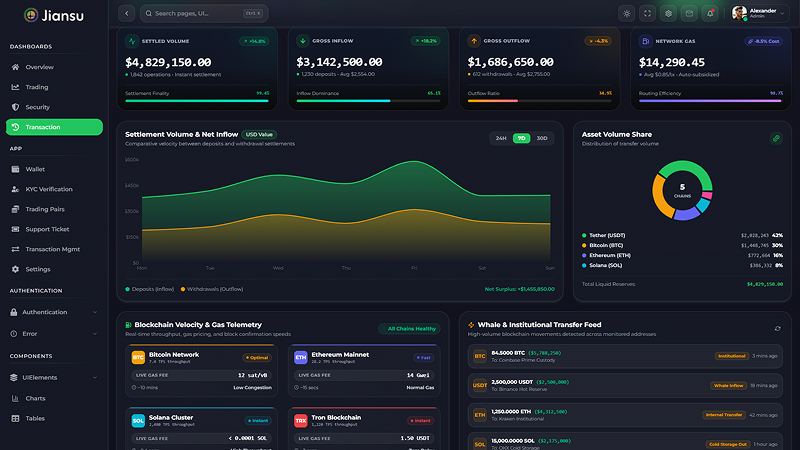Toggle light theme sun icon
800x450 pixels.
627,14
